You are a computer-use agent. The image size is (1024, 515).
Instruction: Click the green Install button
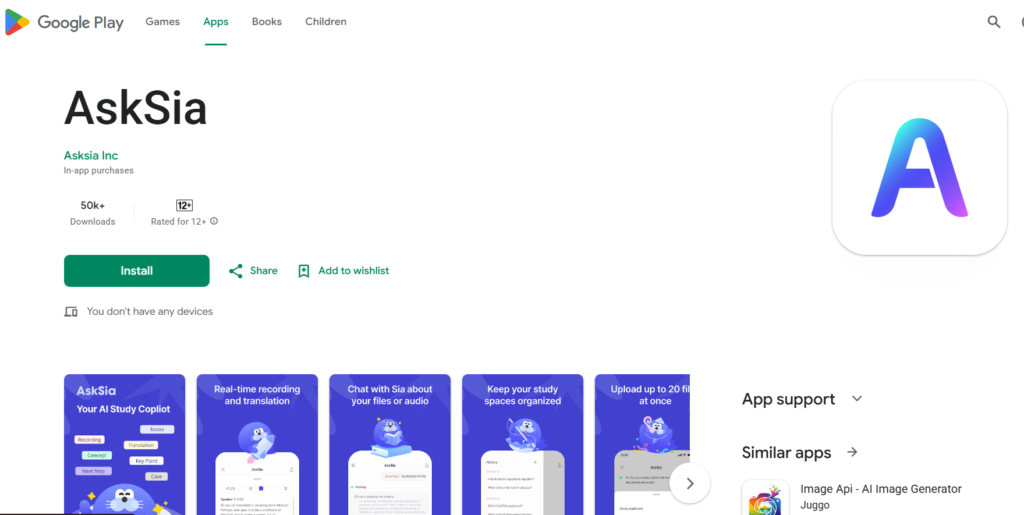click(x=136, y=271)
